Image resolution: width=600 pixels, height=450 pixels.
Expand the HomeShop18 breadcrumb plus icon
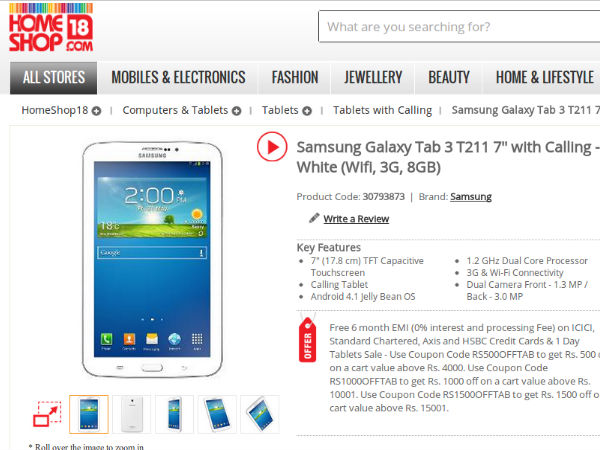[x=96, y=111]
